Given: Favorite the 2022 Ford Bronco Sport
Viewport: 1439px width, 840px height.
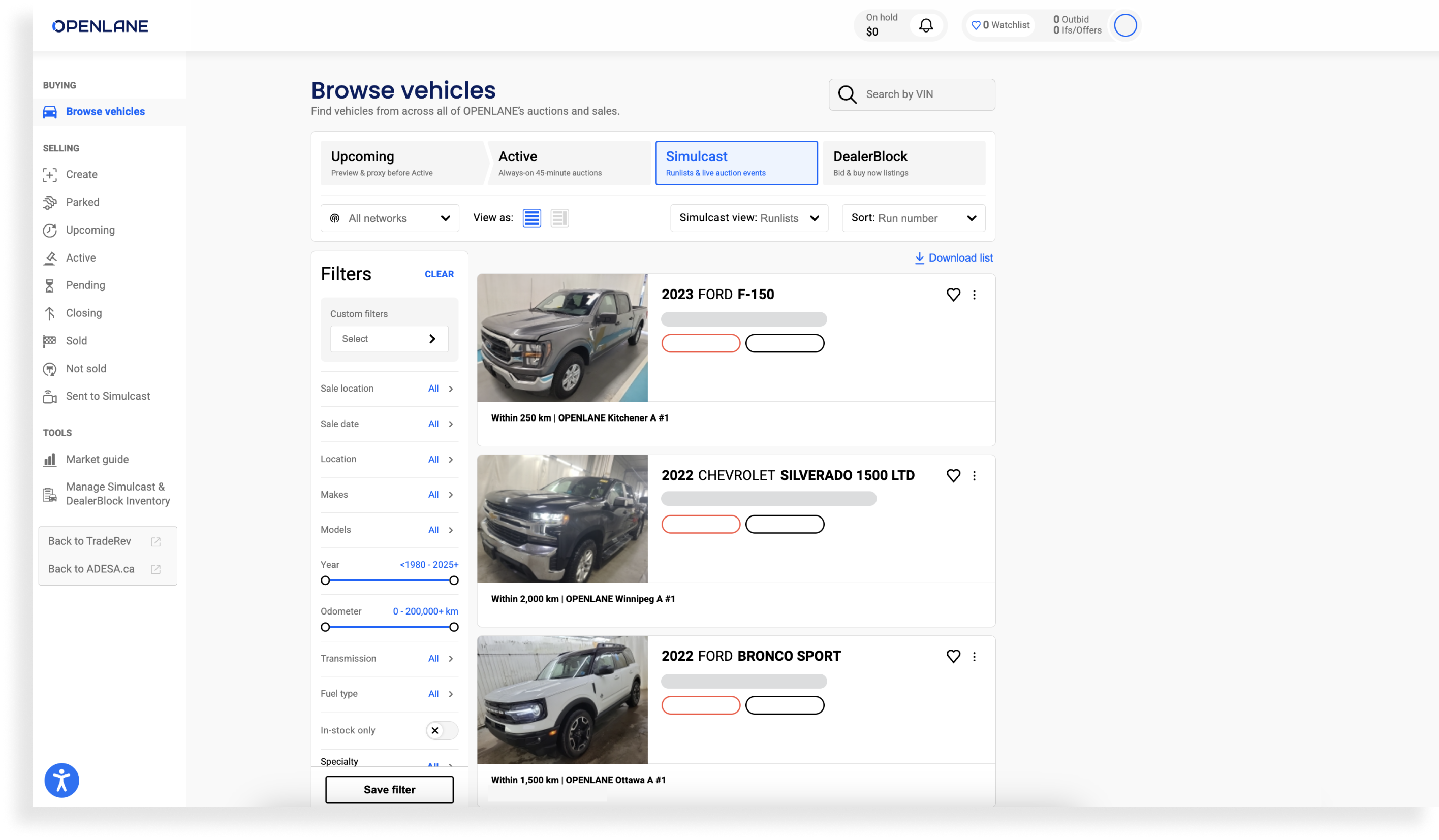Looking at the screenshot, I should (x=953, y=657).
